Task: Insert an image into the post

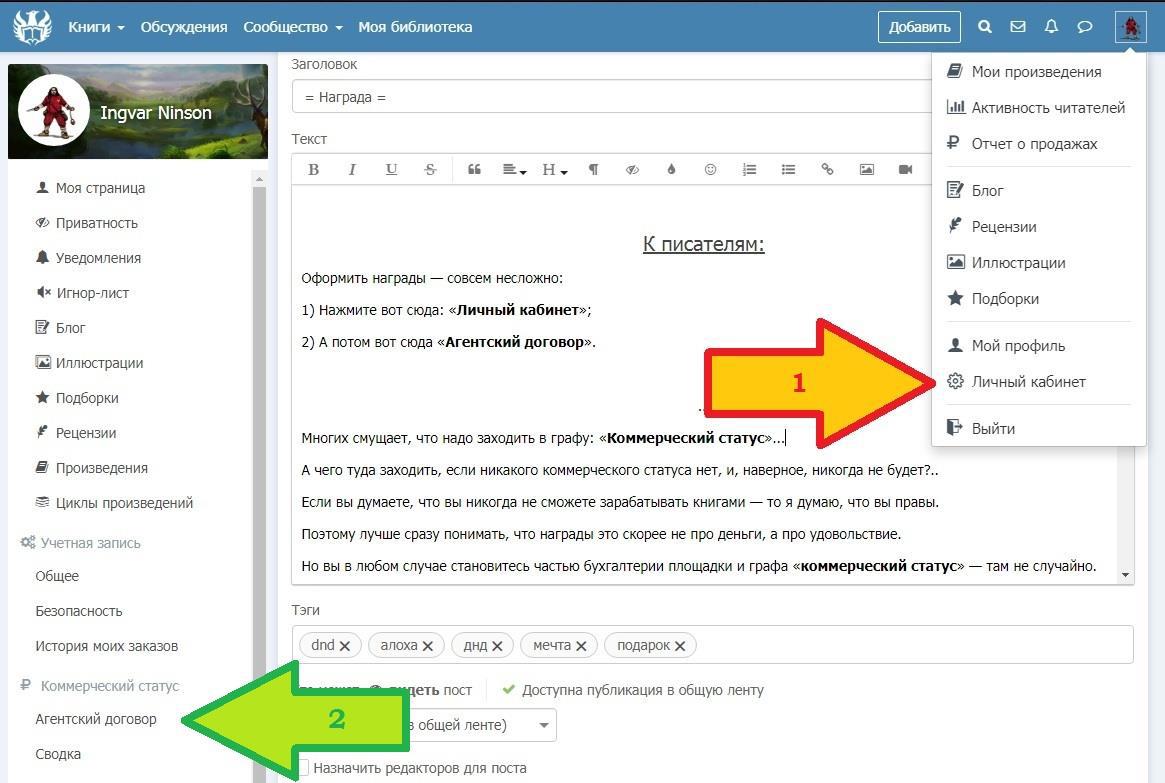Action: coord(866,170)
